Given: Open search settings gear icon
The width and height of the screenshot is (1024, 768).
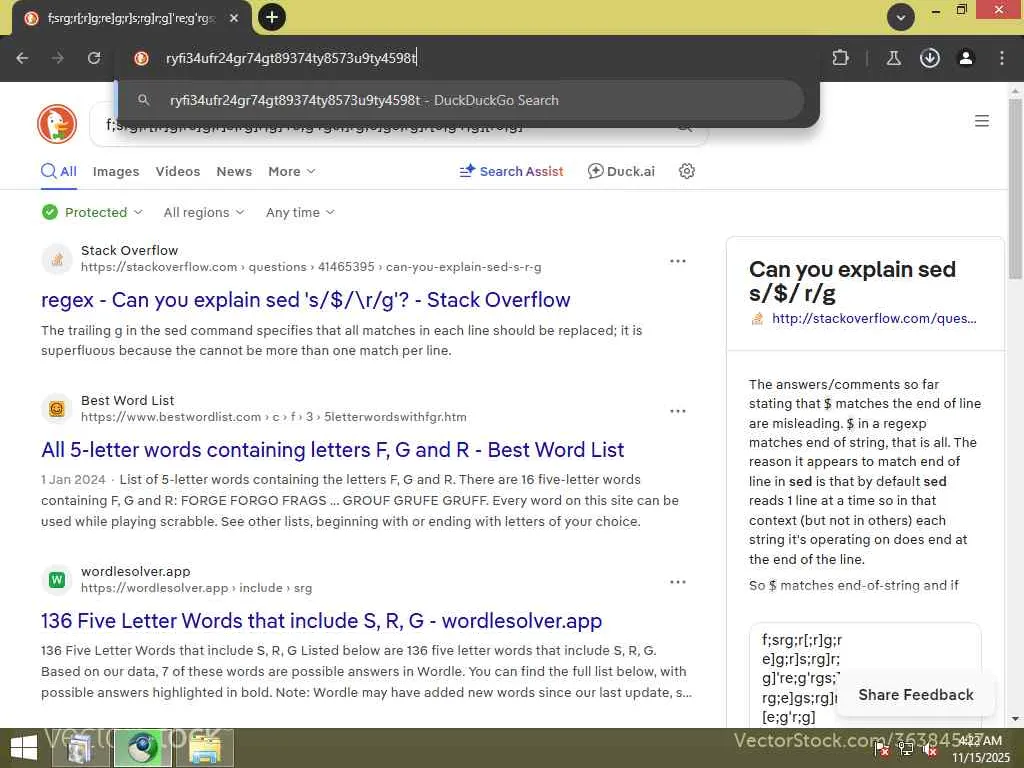Looking at the screenshot, I should click(x=686, y=171).
